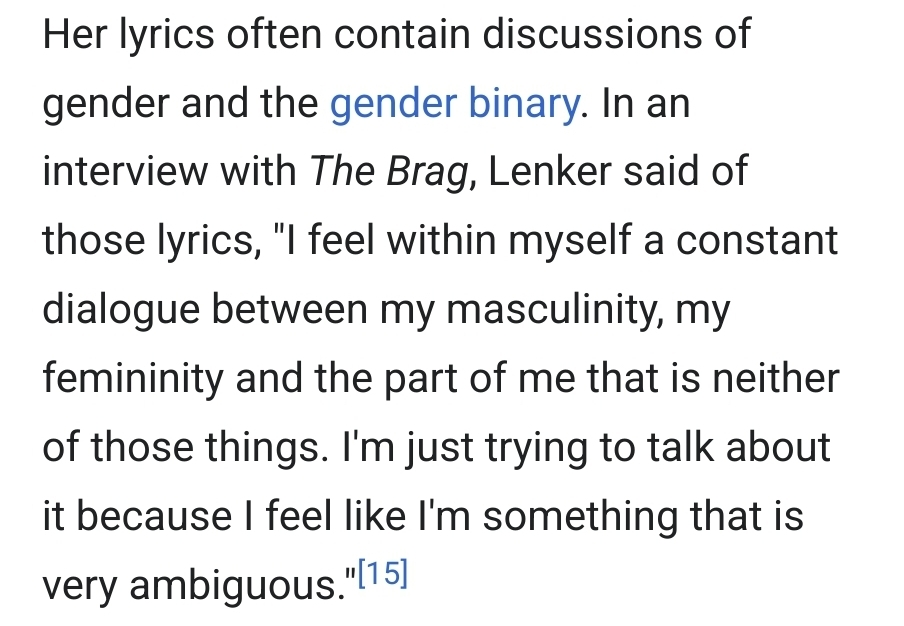Click the word because
This screenshot has height=626, width=904.
[x=154, y=516]
